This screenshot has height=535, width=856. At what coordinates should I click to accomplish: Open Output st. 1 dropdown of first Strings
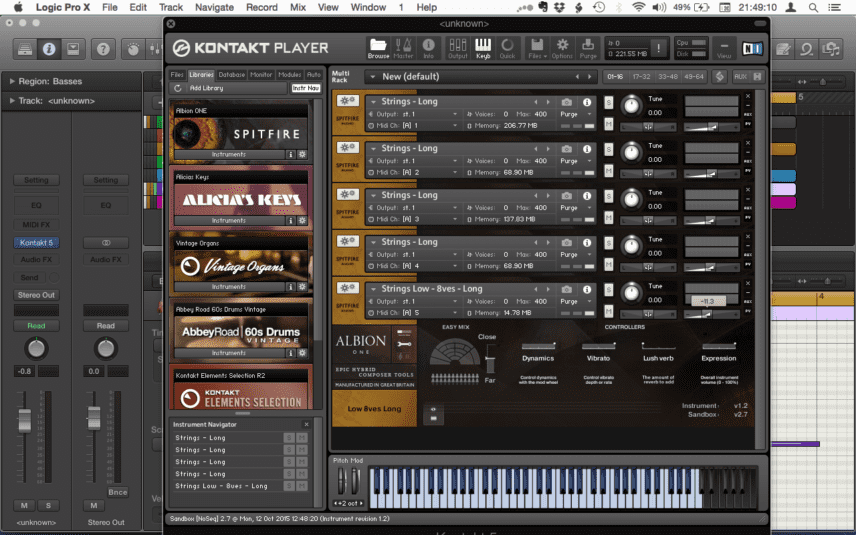(x=414, y=114)
